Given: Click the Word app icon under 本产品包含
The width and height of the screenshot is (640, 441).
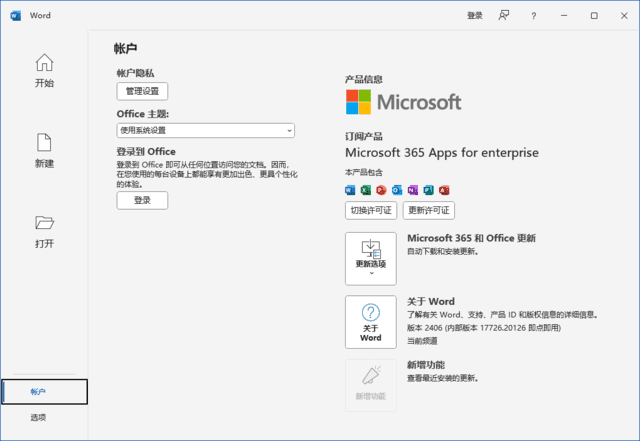Looking at the screenshot, I should coord(350,189).
